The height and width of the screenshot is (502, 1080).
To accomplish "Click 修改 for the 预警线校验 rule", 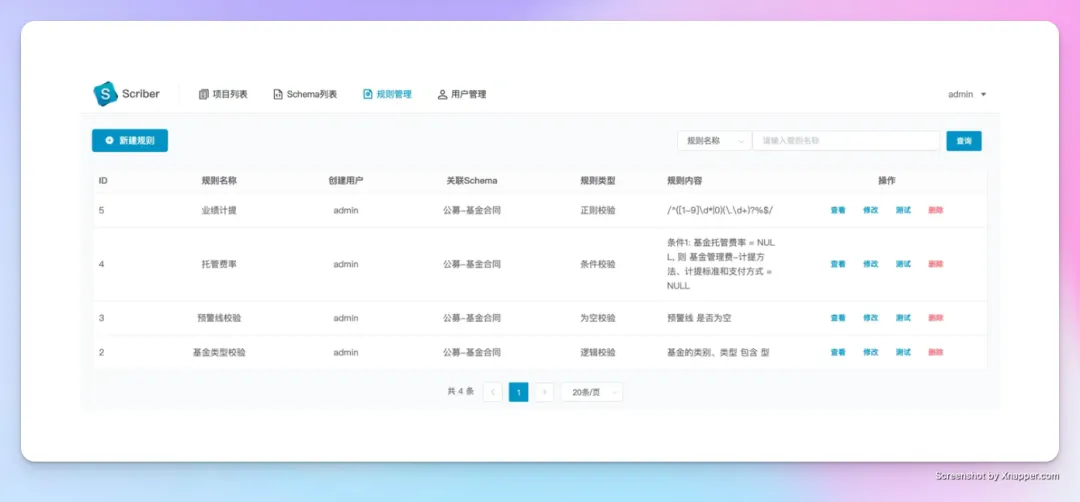I will (871, 318).
